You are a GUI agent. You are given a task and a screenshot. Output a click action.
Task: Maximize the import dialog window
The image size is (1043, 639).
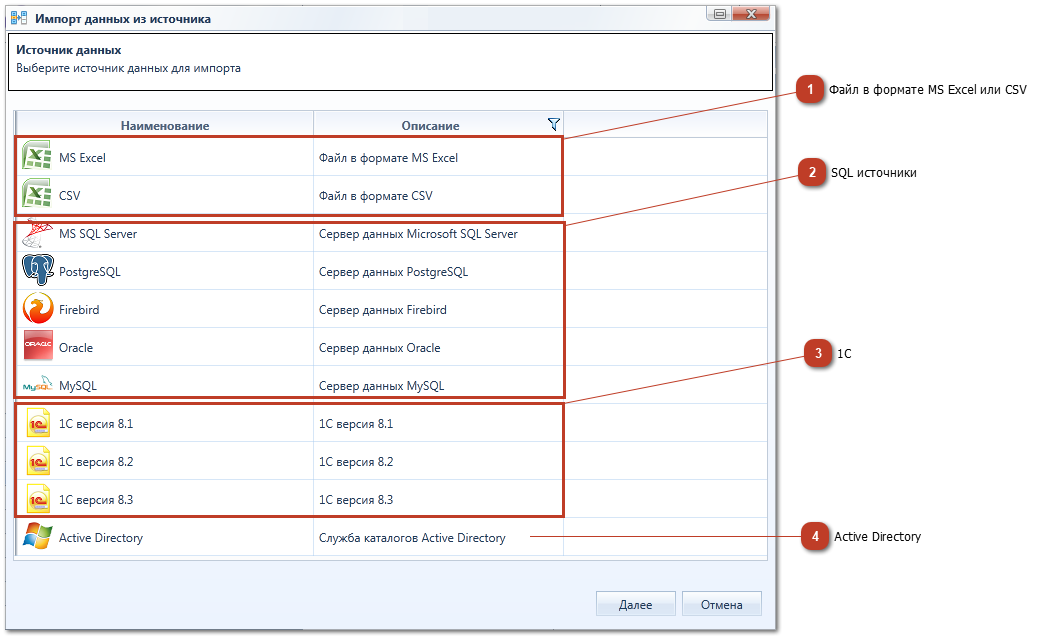(720, 14)
